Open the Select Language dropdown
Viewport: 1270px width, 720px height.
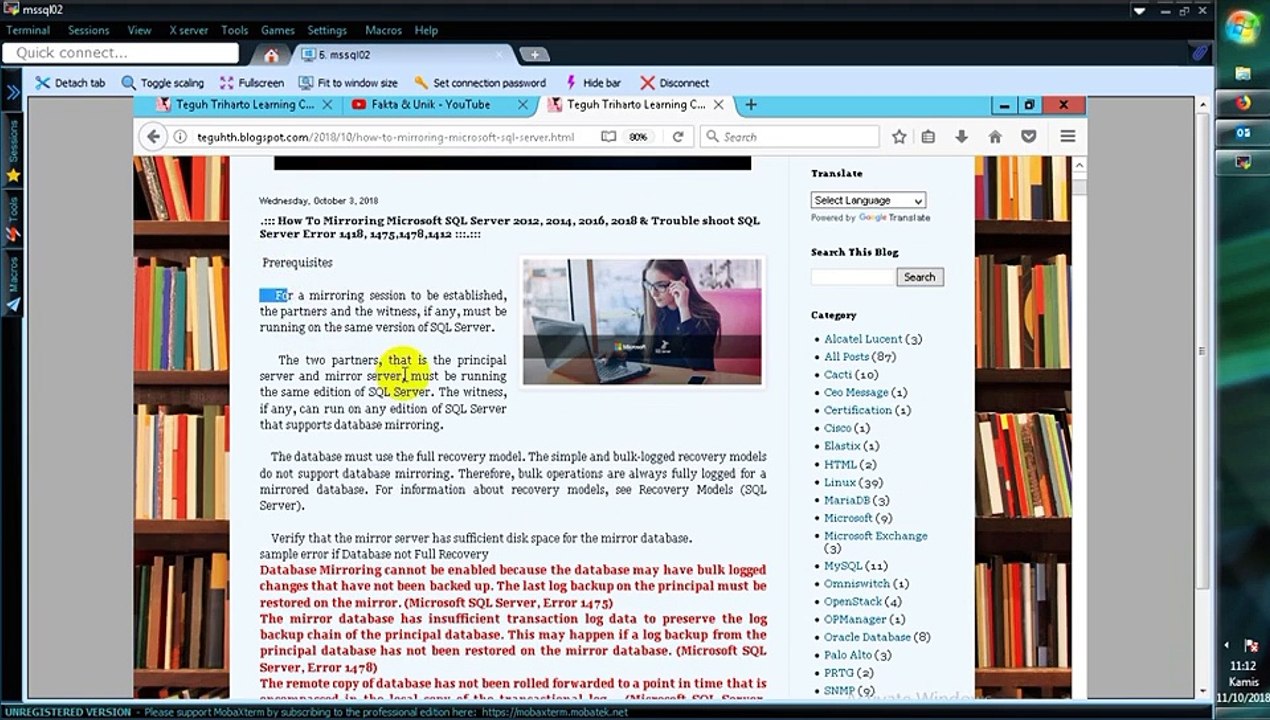coord(868,200)
